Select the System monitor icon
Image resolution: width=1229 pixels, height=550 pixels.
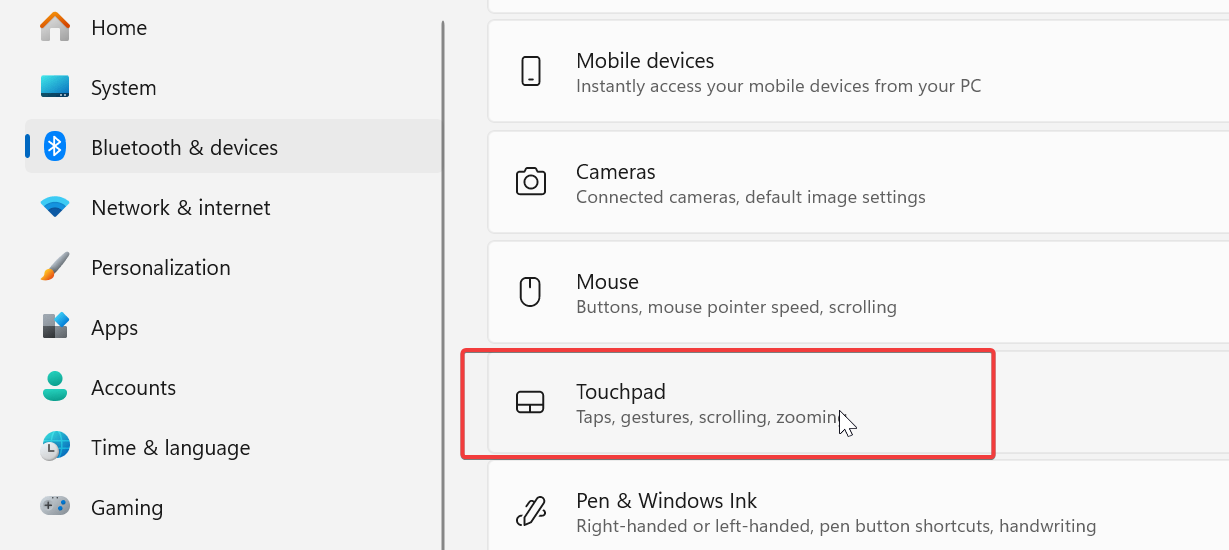(55, 87)
